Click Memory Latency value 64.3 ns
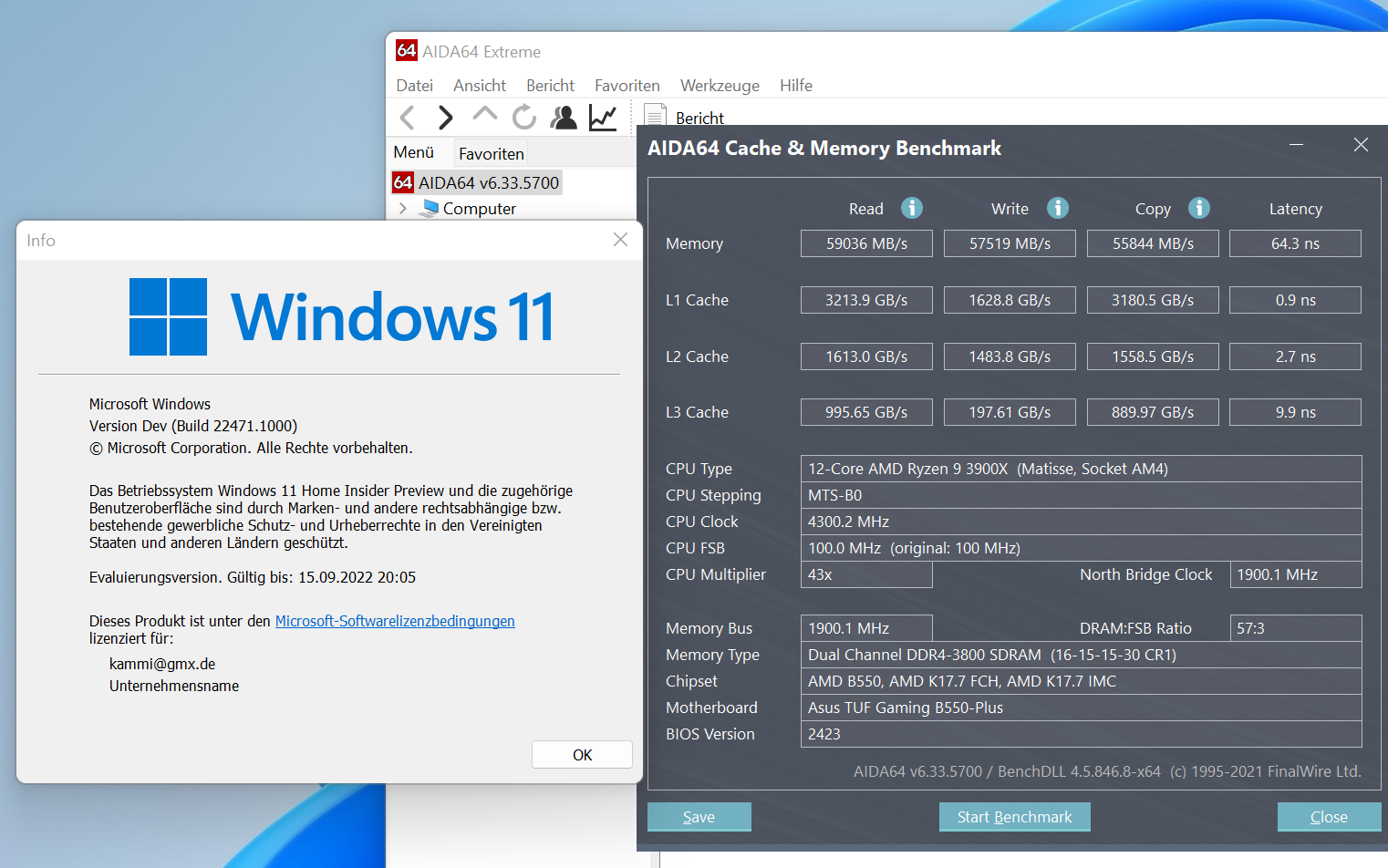This screenshot has height=868, width=1388. (x=1295, y=243)
